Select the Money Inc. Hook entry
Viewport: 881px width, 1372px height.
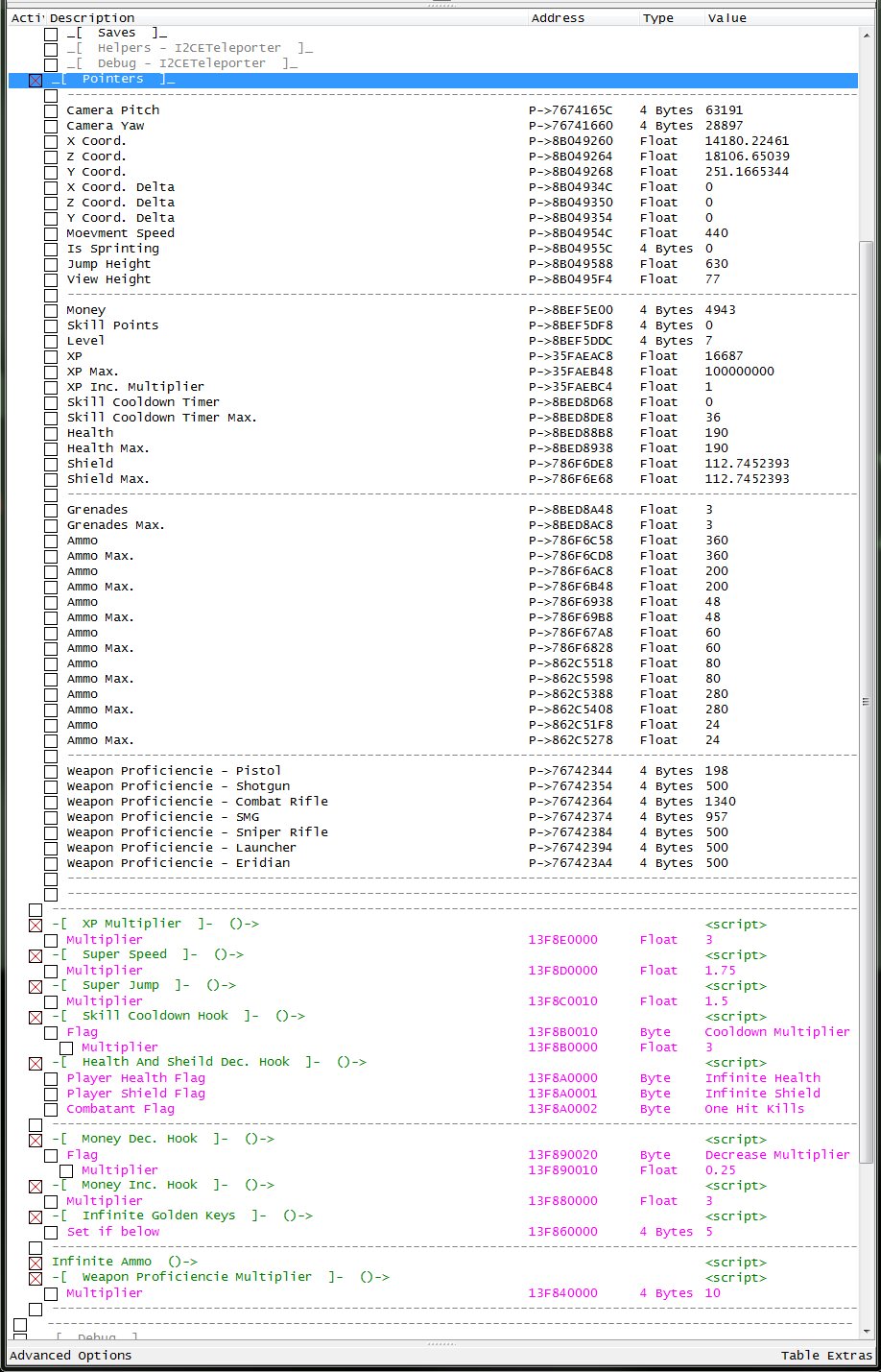tap(163, 1185)
